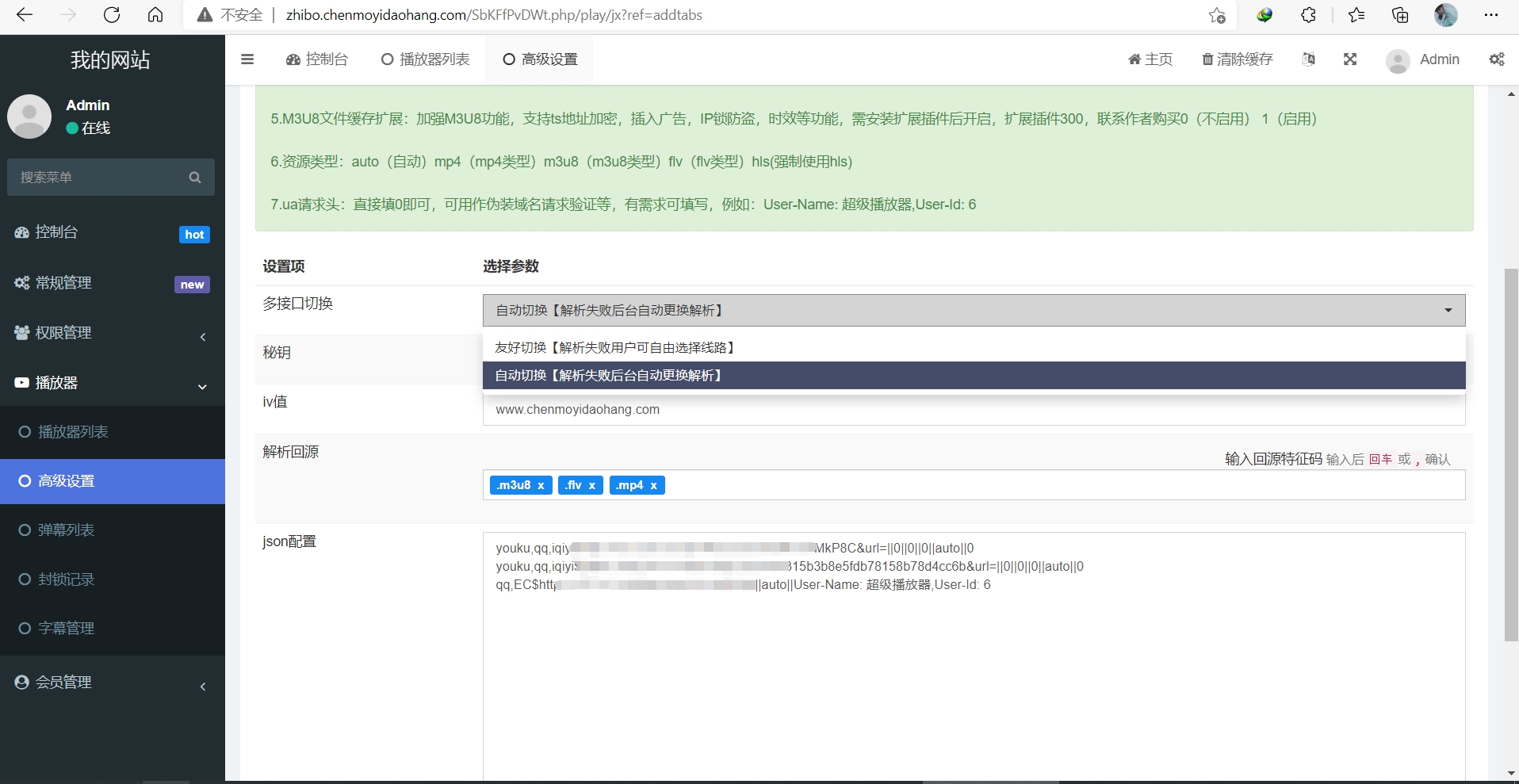This screenshot has width=1519, height=784.
Task: Expand the 会员管理 sidebar menu
Action: [111, 683]
